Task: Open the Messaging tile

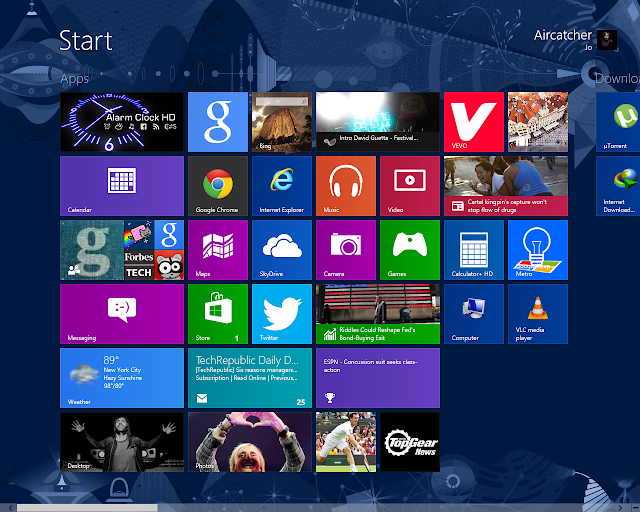Action: (122, 314)
